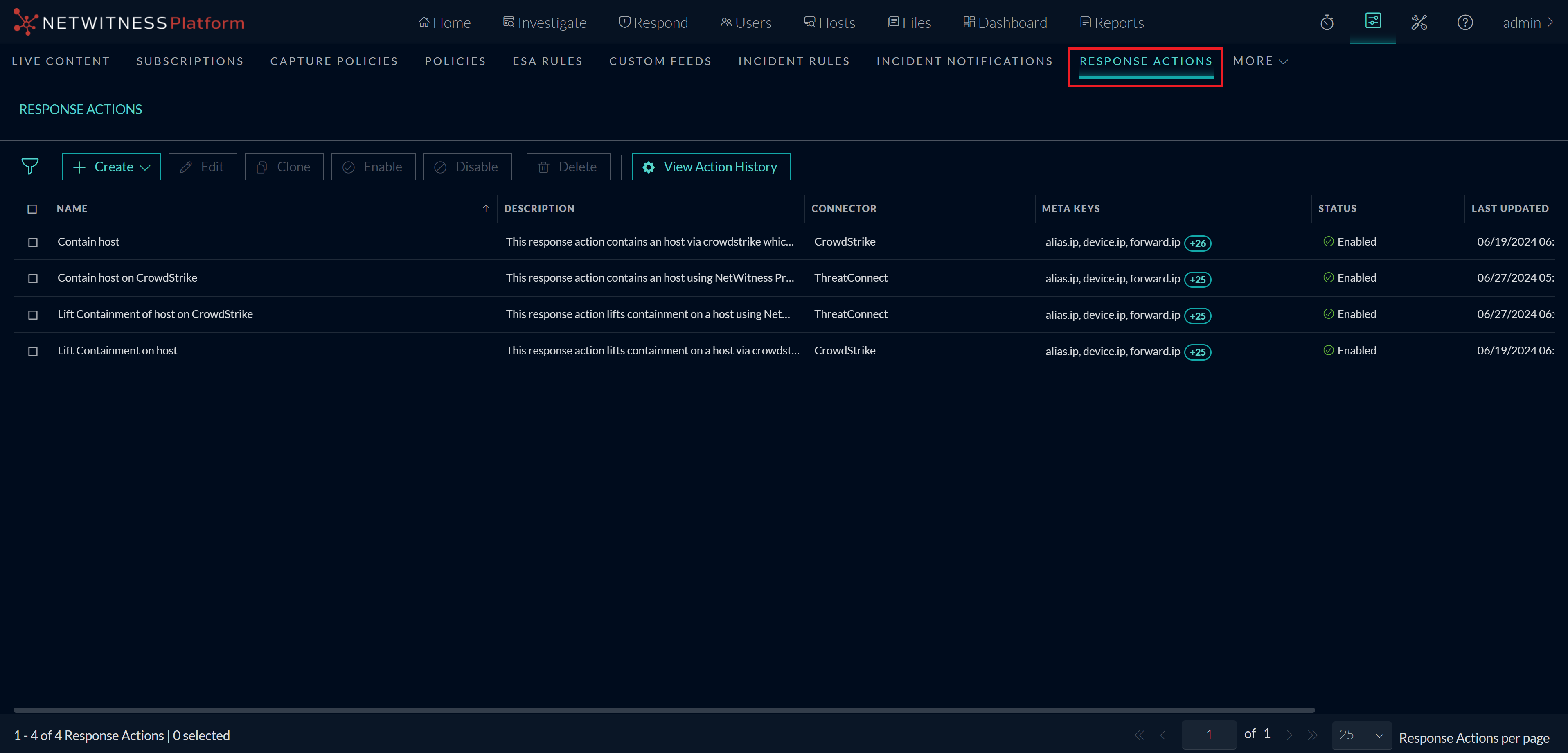Click the NetWitness Platform logo
This screenshot has width=1568, height=753.
point(129,23)
